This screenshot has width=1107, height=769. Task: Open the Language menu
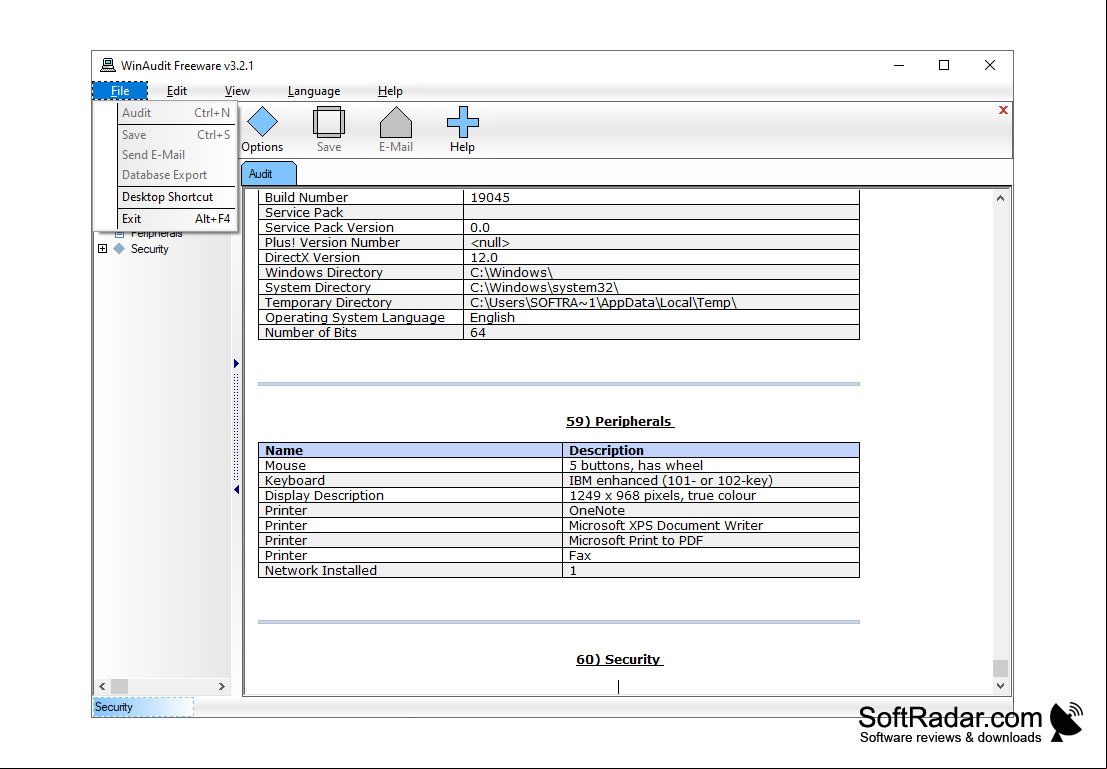coord(313,91)
